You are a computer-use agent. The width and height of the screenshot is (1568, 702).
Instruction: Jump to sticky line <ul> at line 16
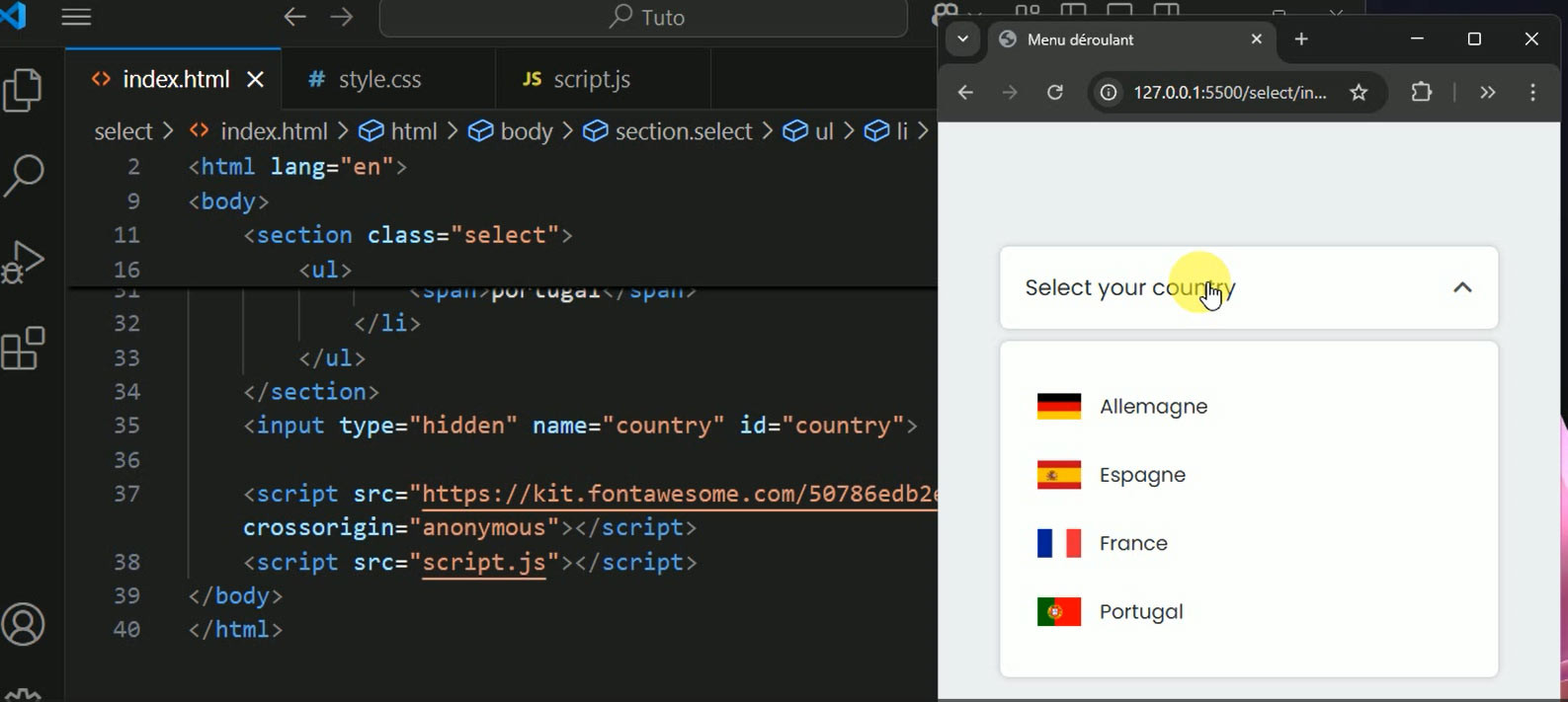325,270
